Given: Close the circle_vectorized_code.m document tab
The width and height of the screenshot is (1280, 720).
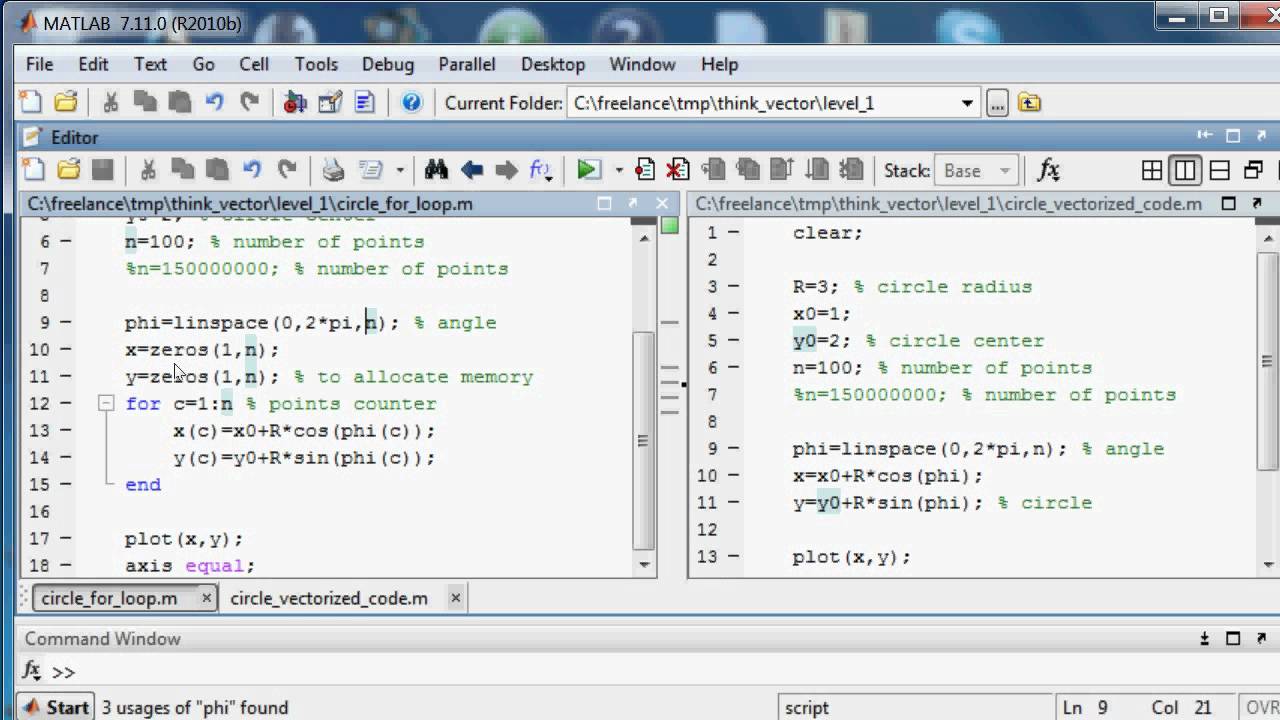Looking at the screenshot, I should tap(455, 598).
